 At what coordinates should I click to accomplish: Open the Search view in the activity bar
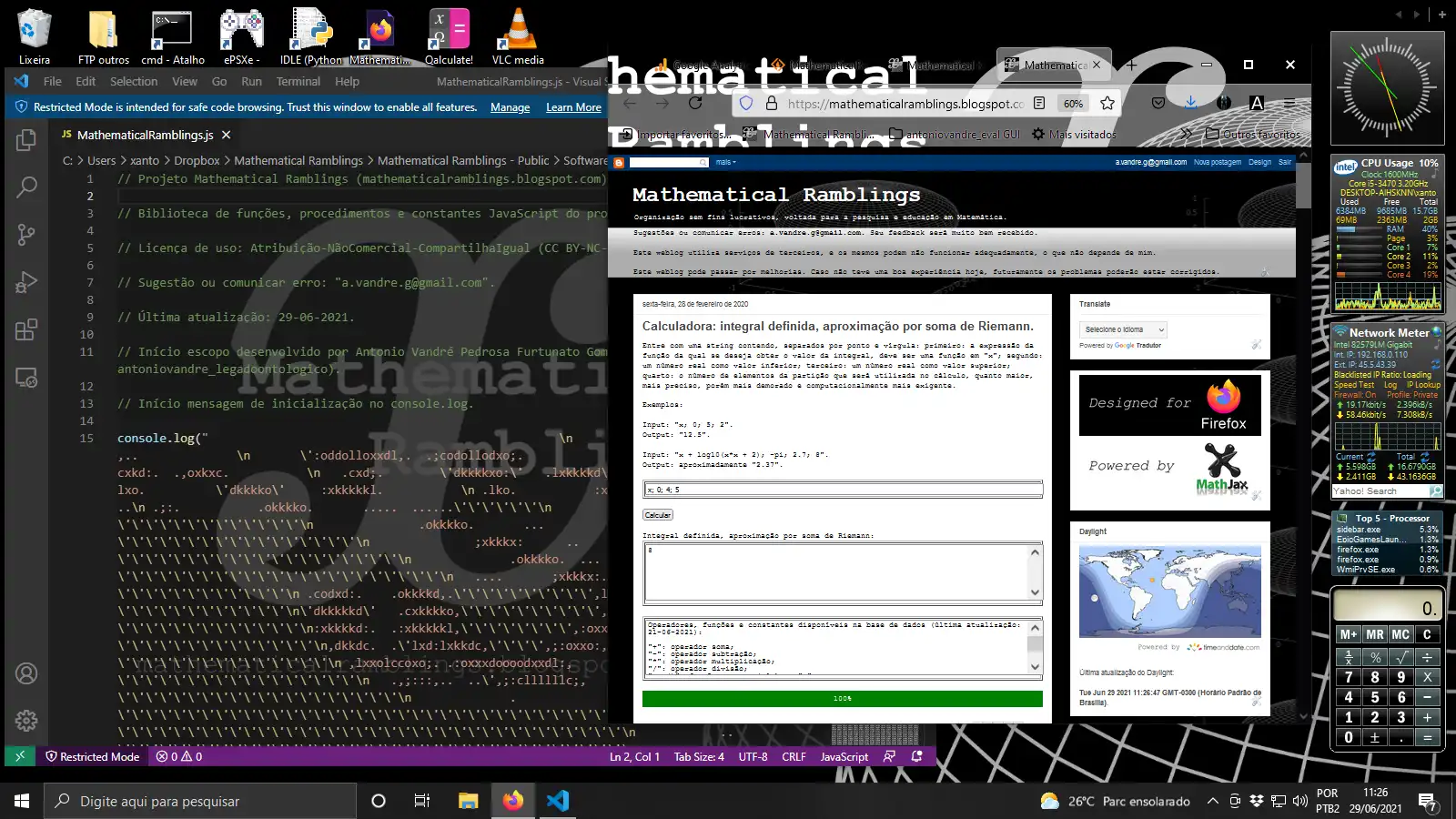(26, 187)
